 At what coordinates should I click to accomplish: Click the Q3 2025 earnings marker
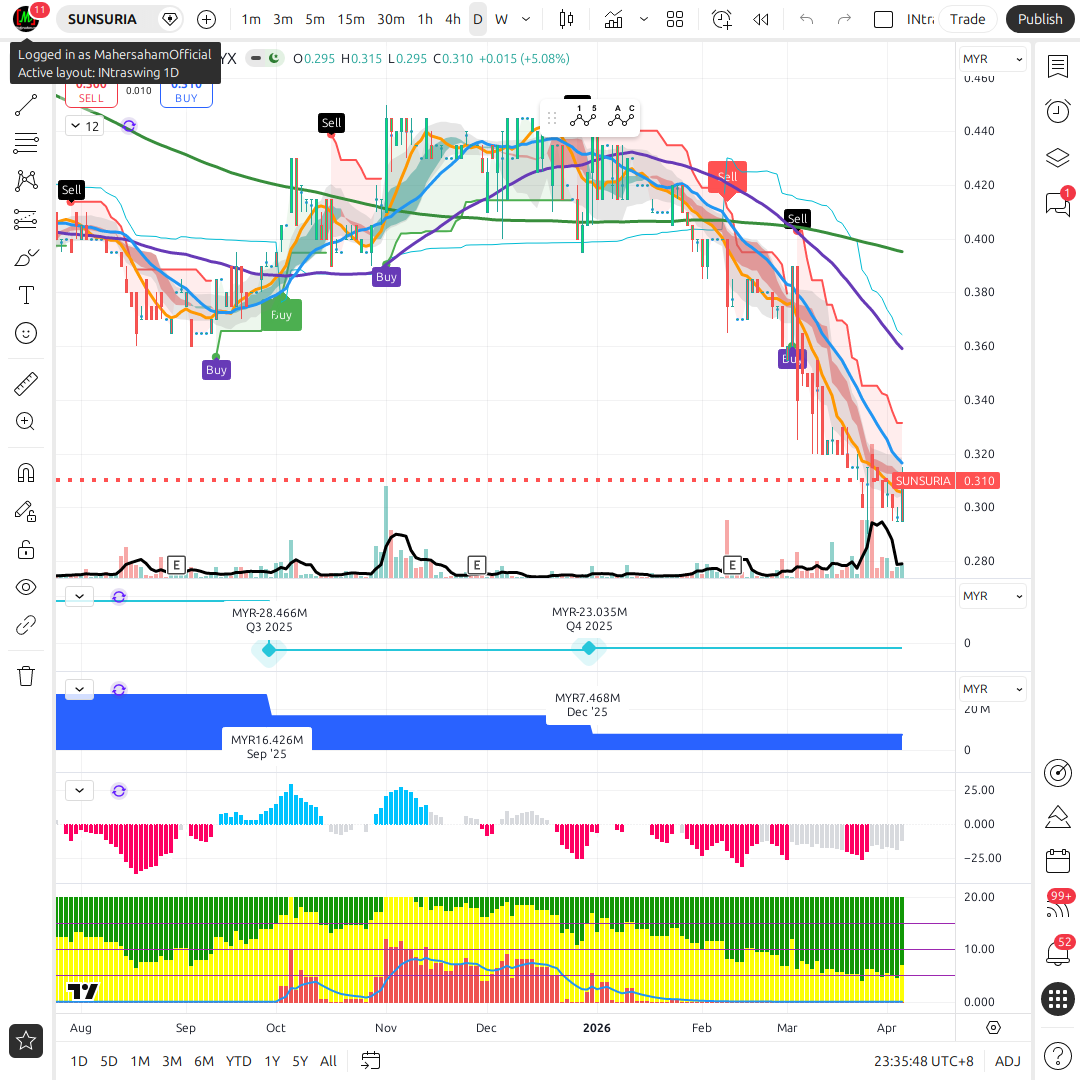coord(269,650)
